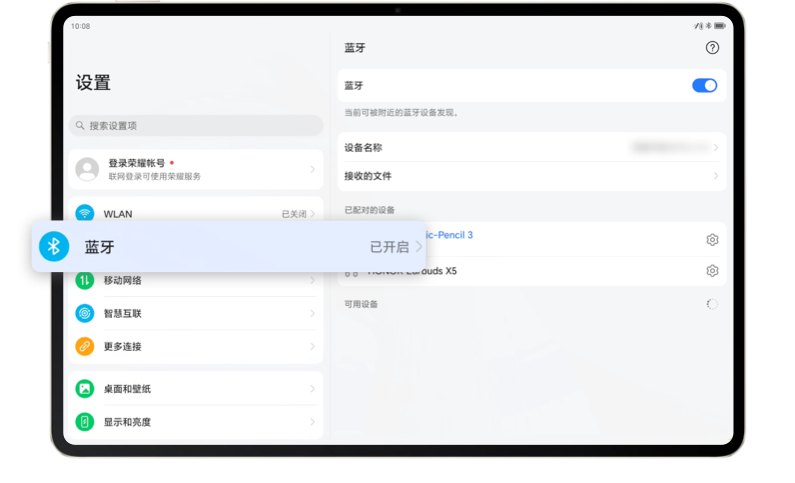Click the 智慧互联 smart connect icon
Viewport: 795px width, 483px height.
(85, 313)
